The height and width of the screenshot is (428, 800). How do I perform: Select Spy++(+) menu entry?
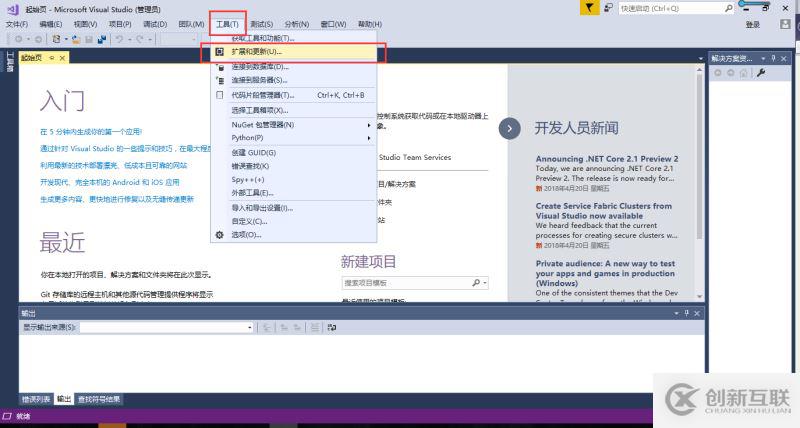pyautogui.click(x=294, y=180)
